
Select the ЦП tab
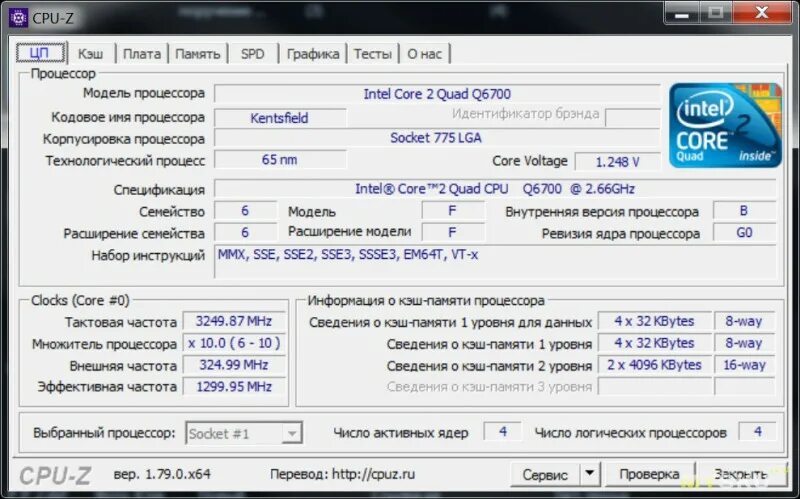click(x=40, y=53)
